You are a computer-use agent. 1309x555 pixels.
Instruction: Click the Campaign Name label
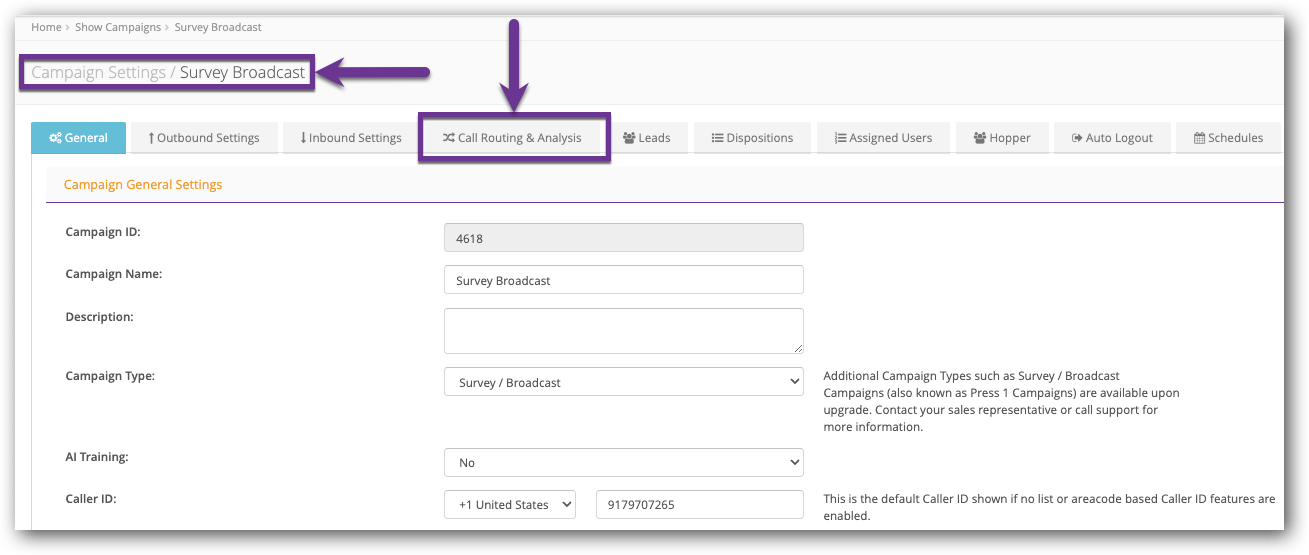coord(114,273)
